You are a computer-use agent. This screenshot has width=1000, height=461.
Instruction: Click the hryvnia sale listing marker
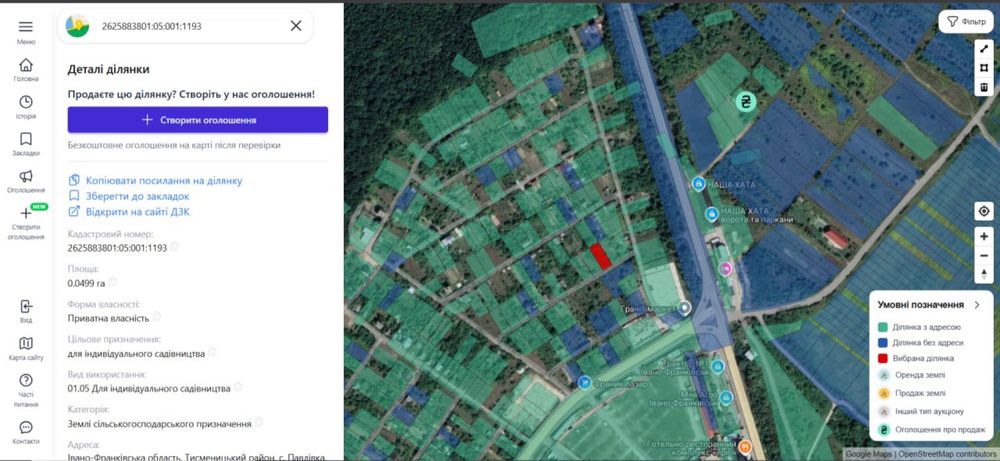click(745, 101)
